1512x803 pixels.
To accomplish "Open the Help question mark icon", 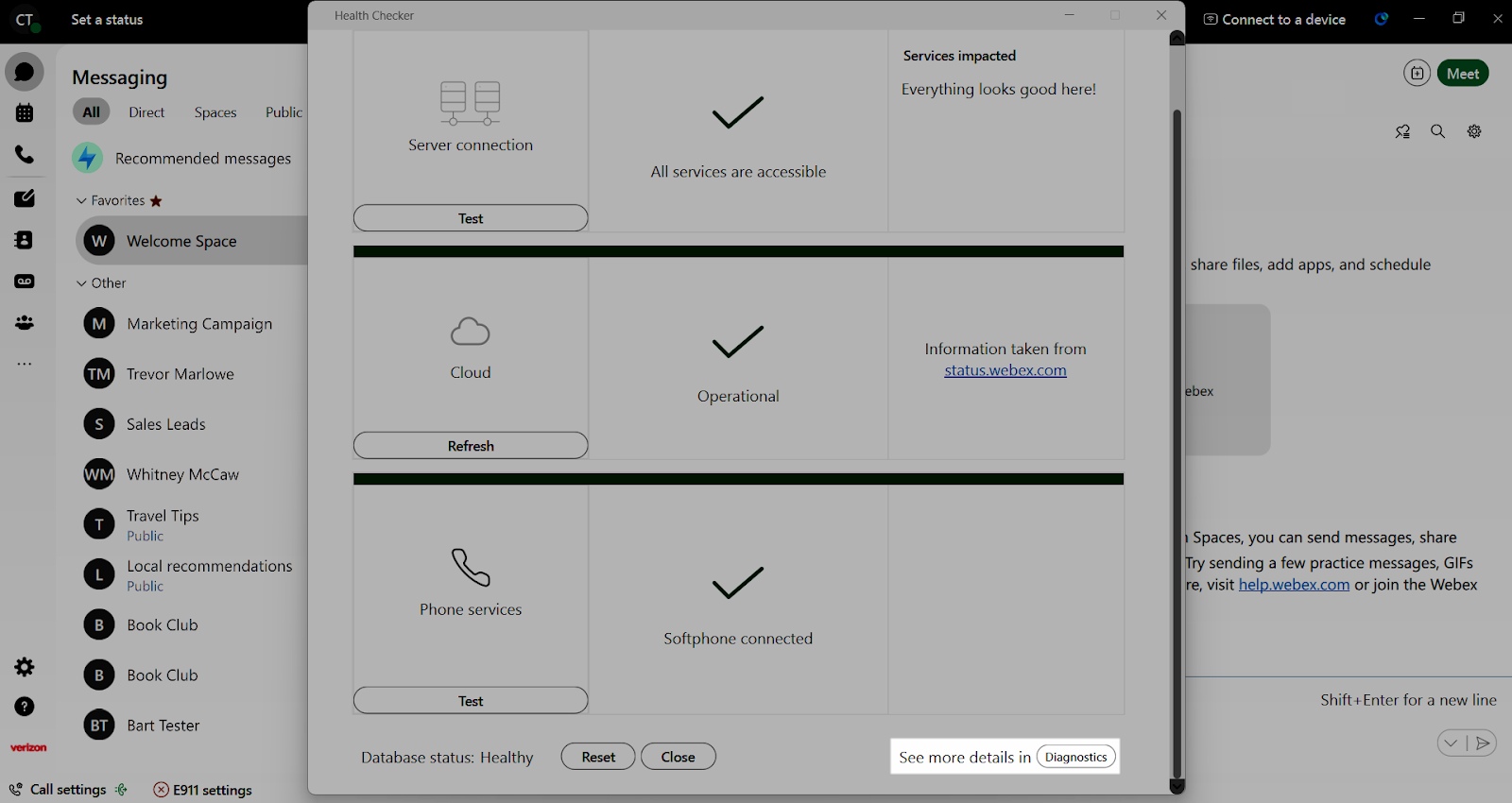I will 25,707.
